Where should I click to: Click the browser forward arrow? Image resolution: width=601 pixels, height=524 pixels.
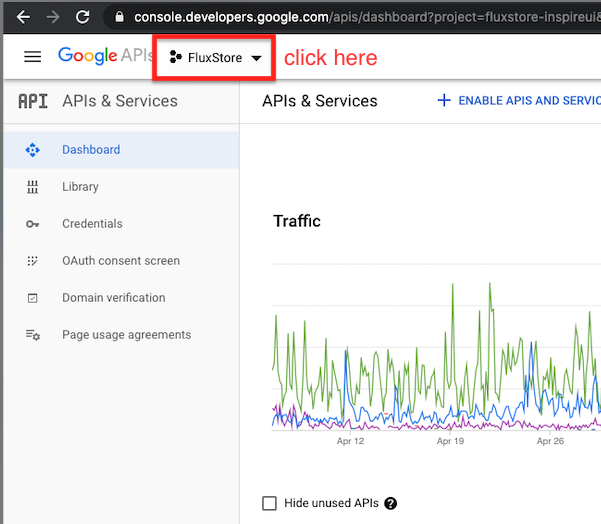point(53,17)
